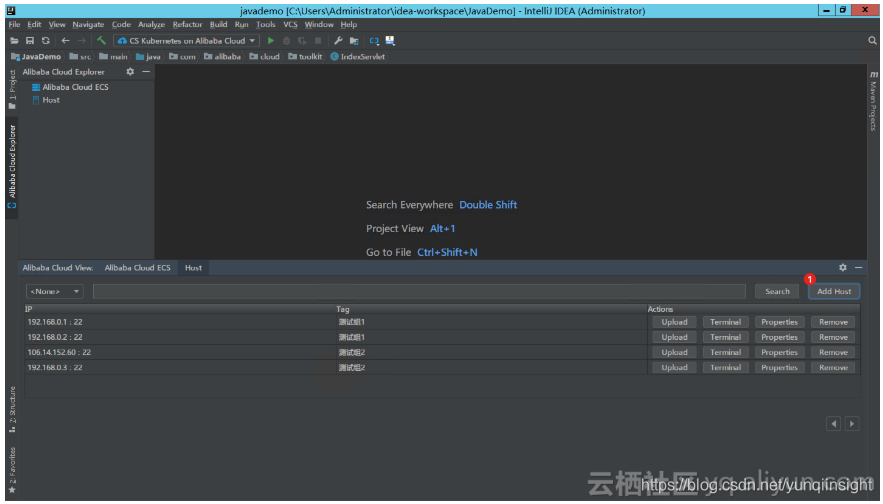Viewport: 883px width, 504px height.
Task: Open Properties for host 192.168.0.3
Action: (x=779, y=368)
